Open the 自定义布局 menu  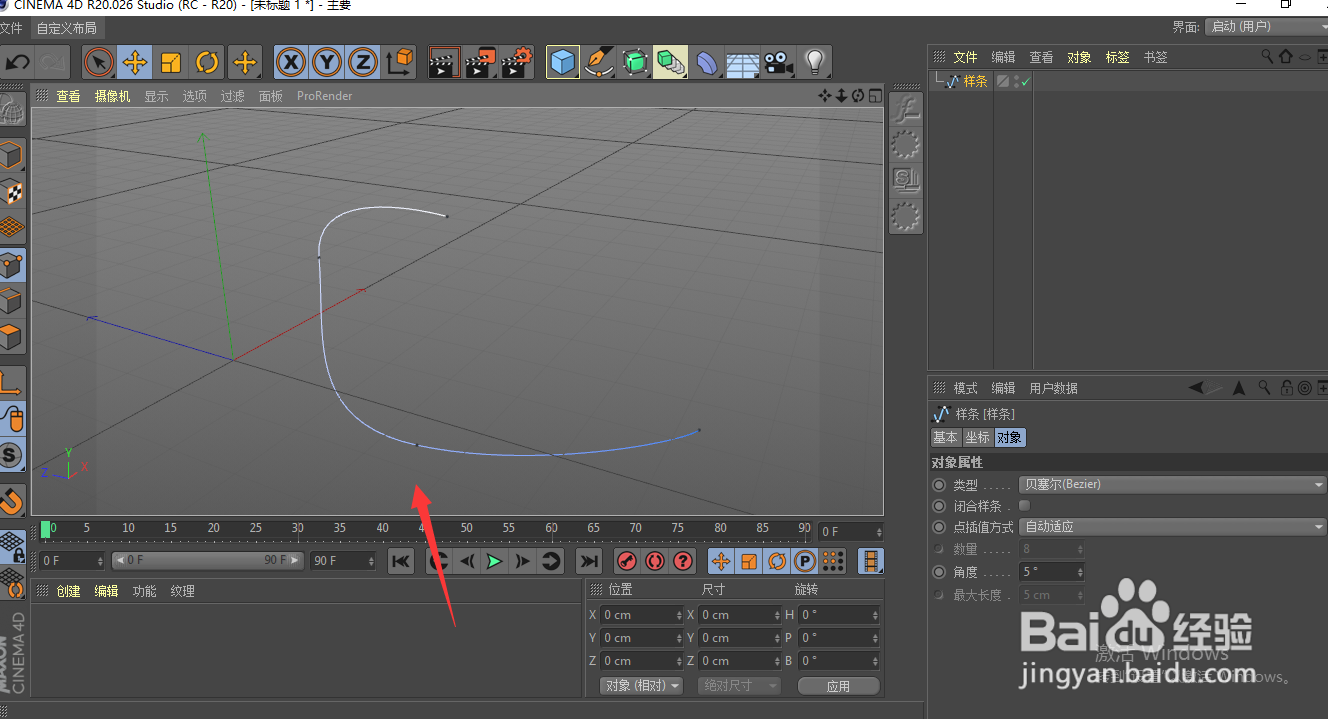tap(67, 28)
